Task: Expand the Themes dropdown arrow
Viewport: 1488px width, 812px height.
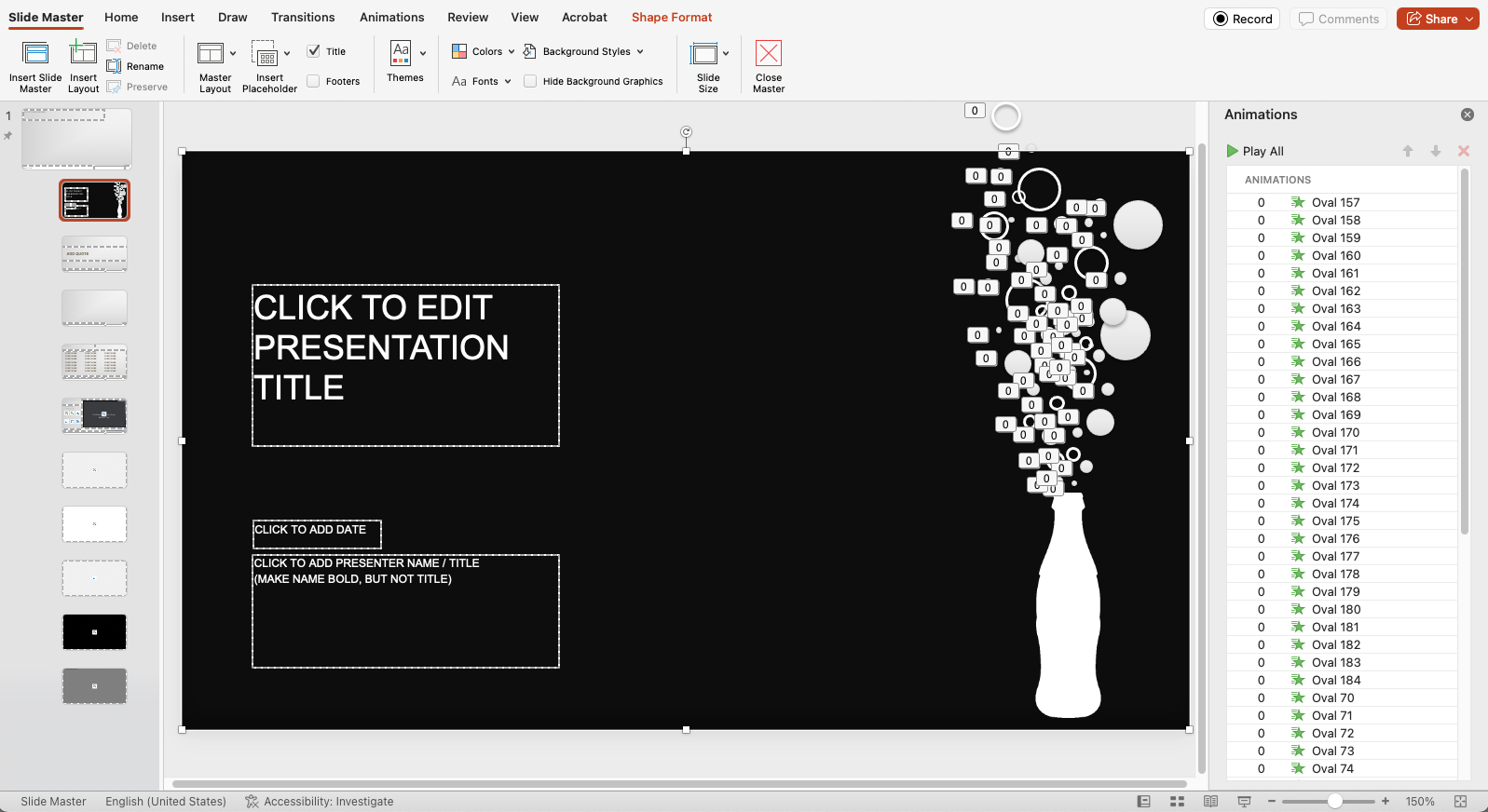Action: (x=423, y=53)
